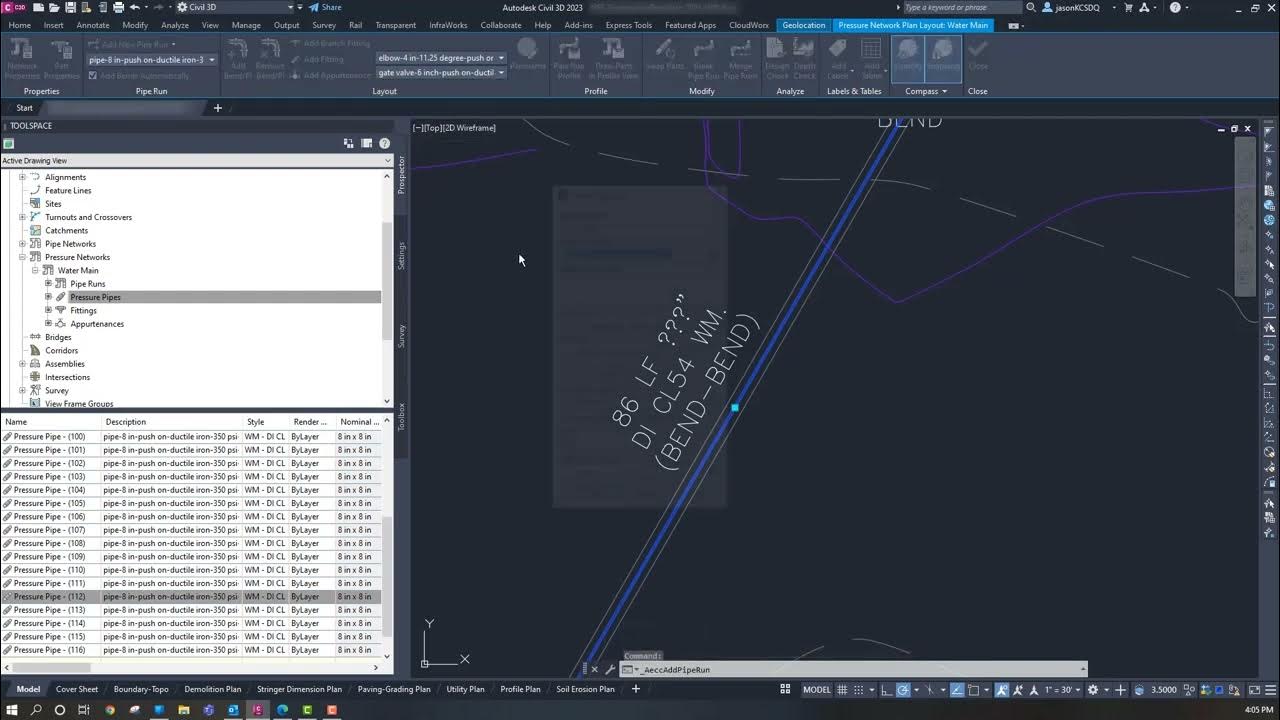Click the Name column header
Image resolution: width=1280 pixels, height=720 pixels.
pyautogui.click(x=50, y=422)
